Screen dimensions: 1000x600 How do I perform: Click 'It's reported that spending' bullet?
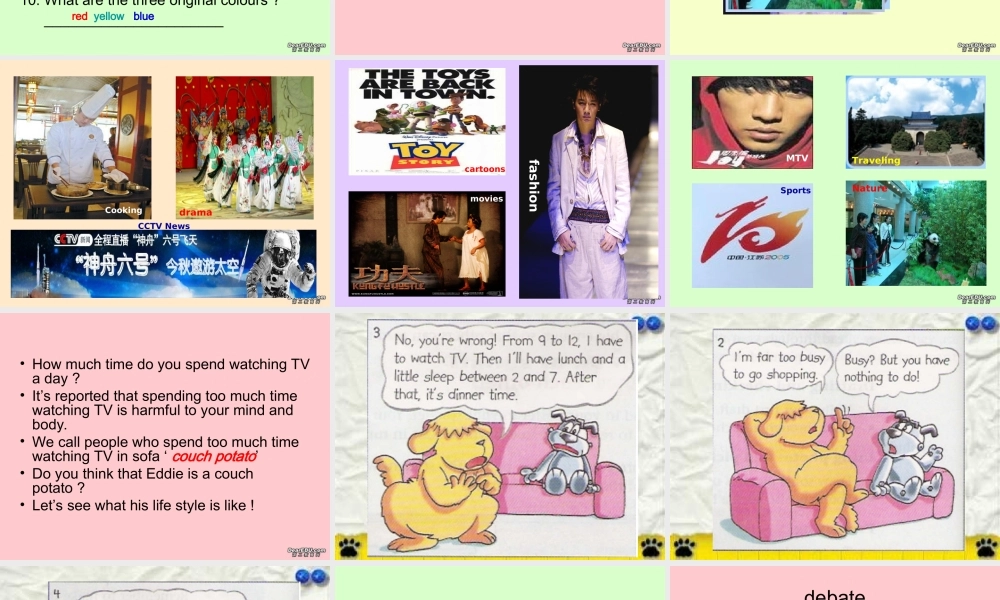(165, 410)
